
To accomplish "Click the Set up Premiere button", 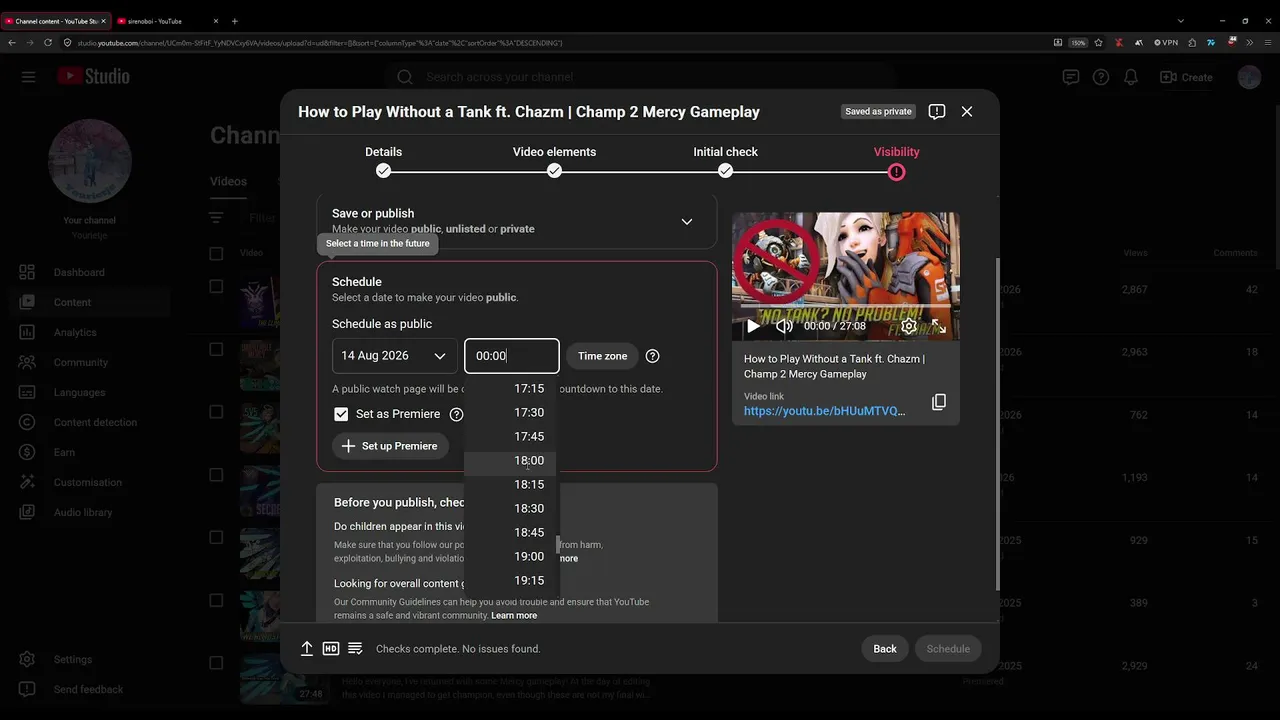I will 390,446.
